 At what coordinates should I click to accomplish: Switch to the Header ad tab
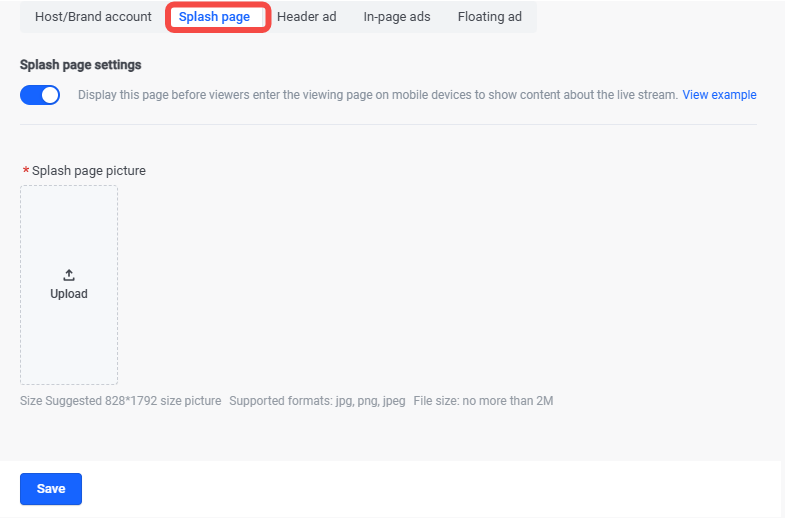(306, 17)
